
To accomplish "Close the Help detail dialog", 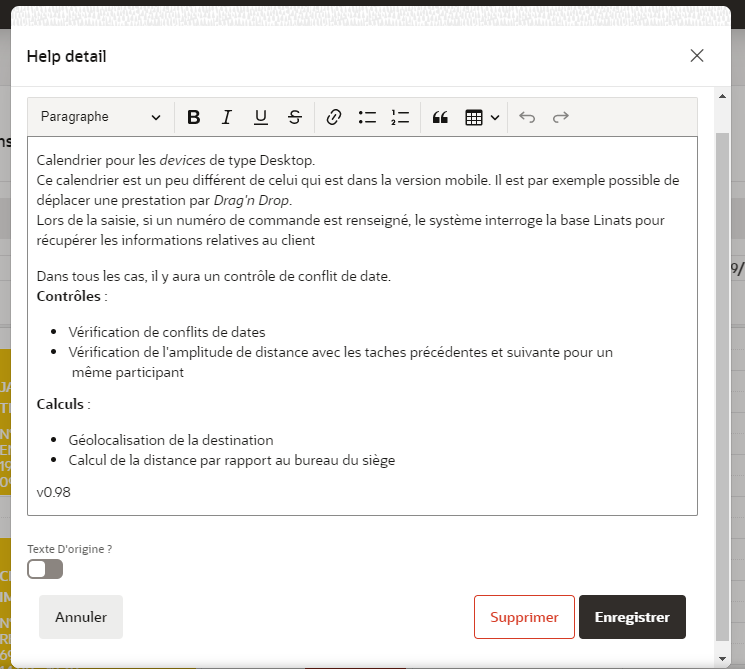I will tap(697, 56).
